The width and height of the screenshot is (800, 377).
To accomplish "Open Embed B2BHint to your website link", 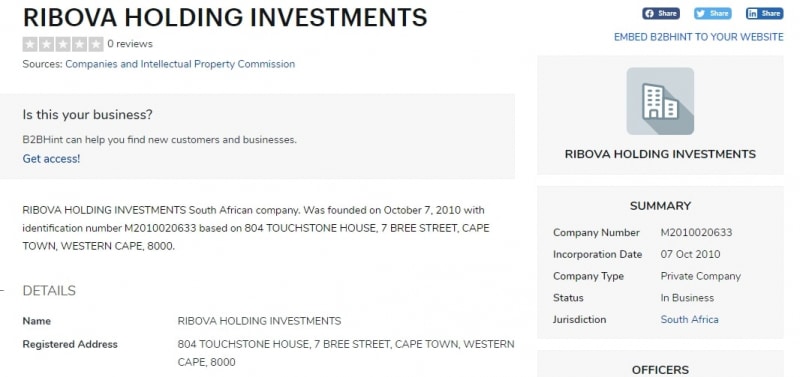I will pos(698,37).
